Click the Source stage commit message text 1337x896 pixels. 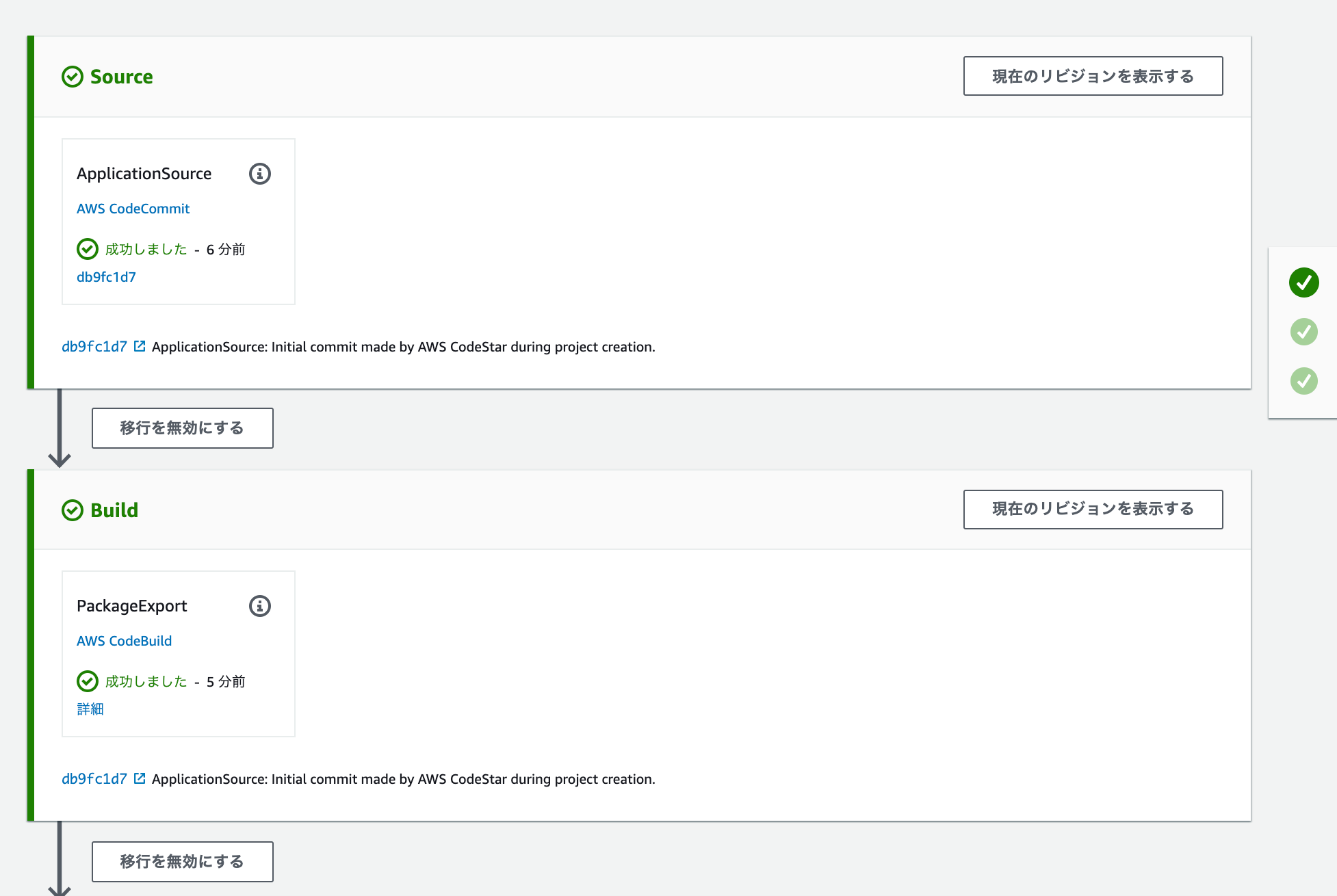tap(404, 347)
